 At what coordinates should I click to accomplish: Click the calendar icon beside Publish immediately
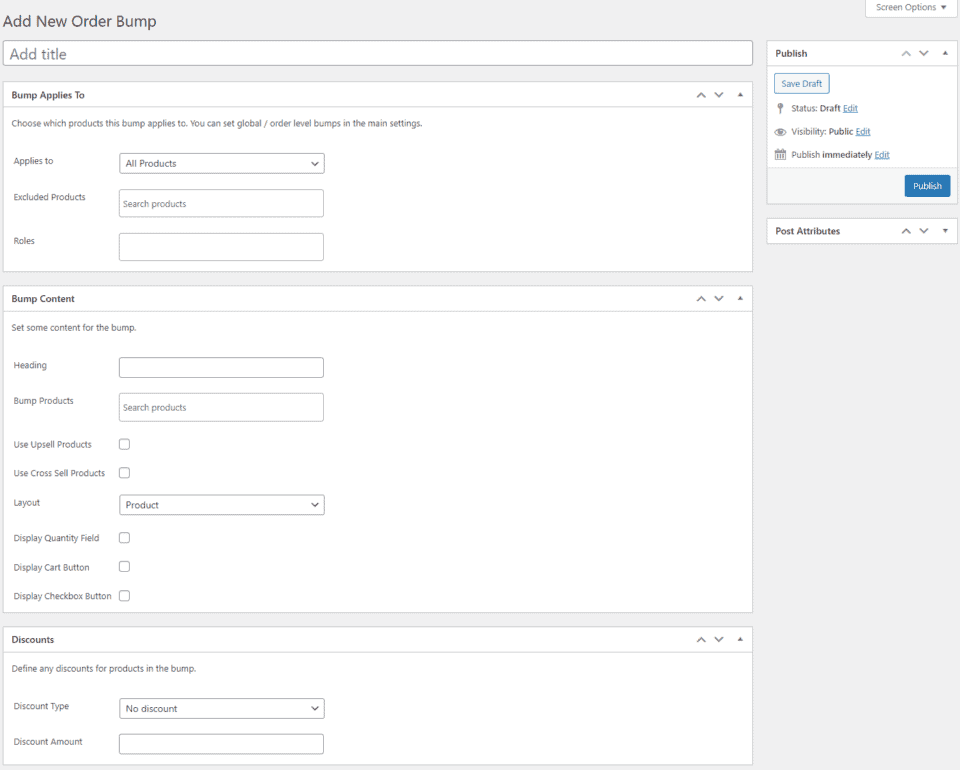779,154
